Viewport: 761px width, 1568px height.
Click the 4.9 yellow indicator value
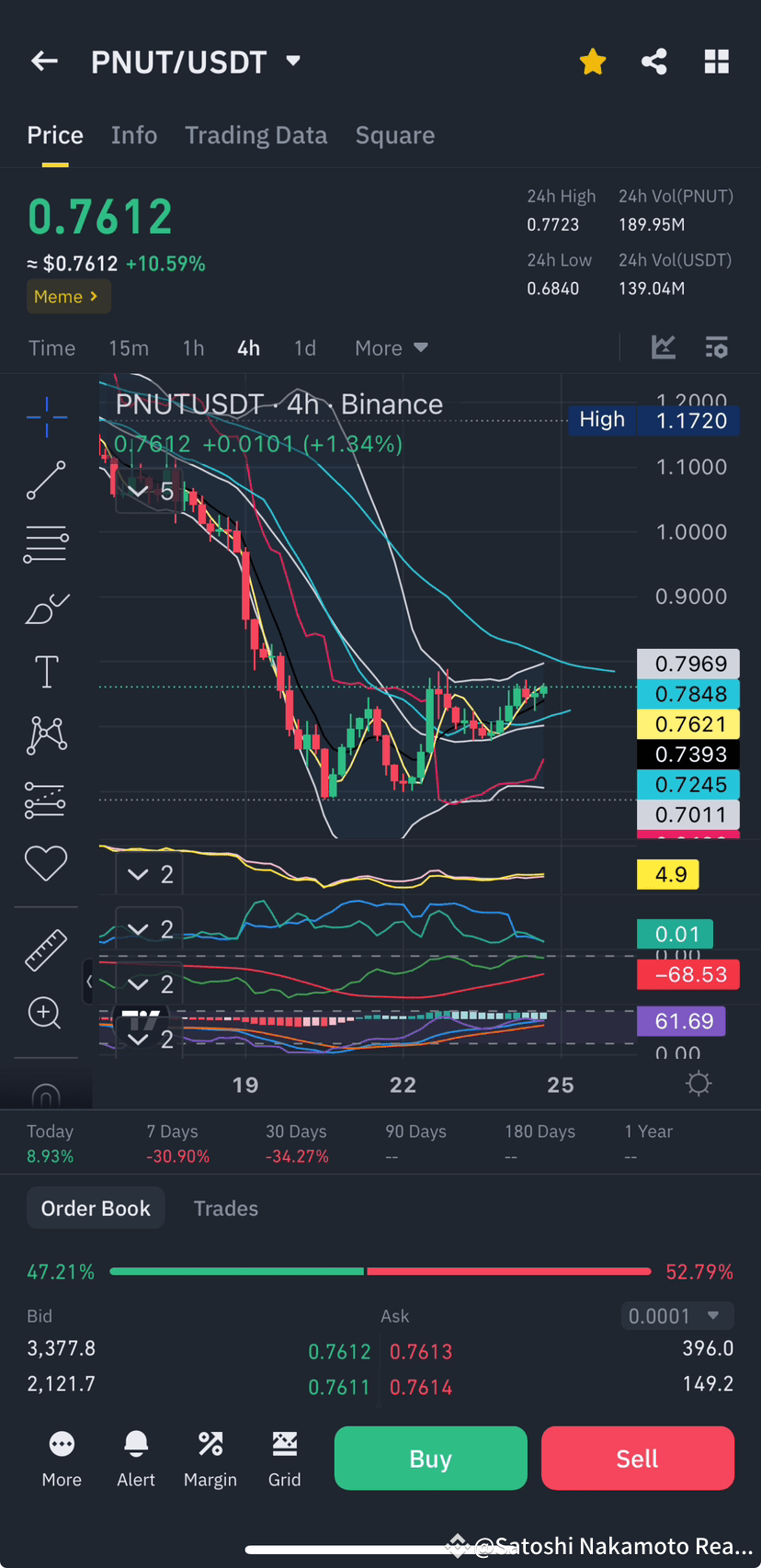668,874
